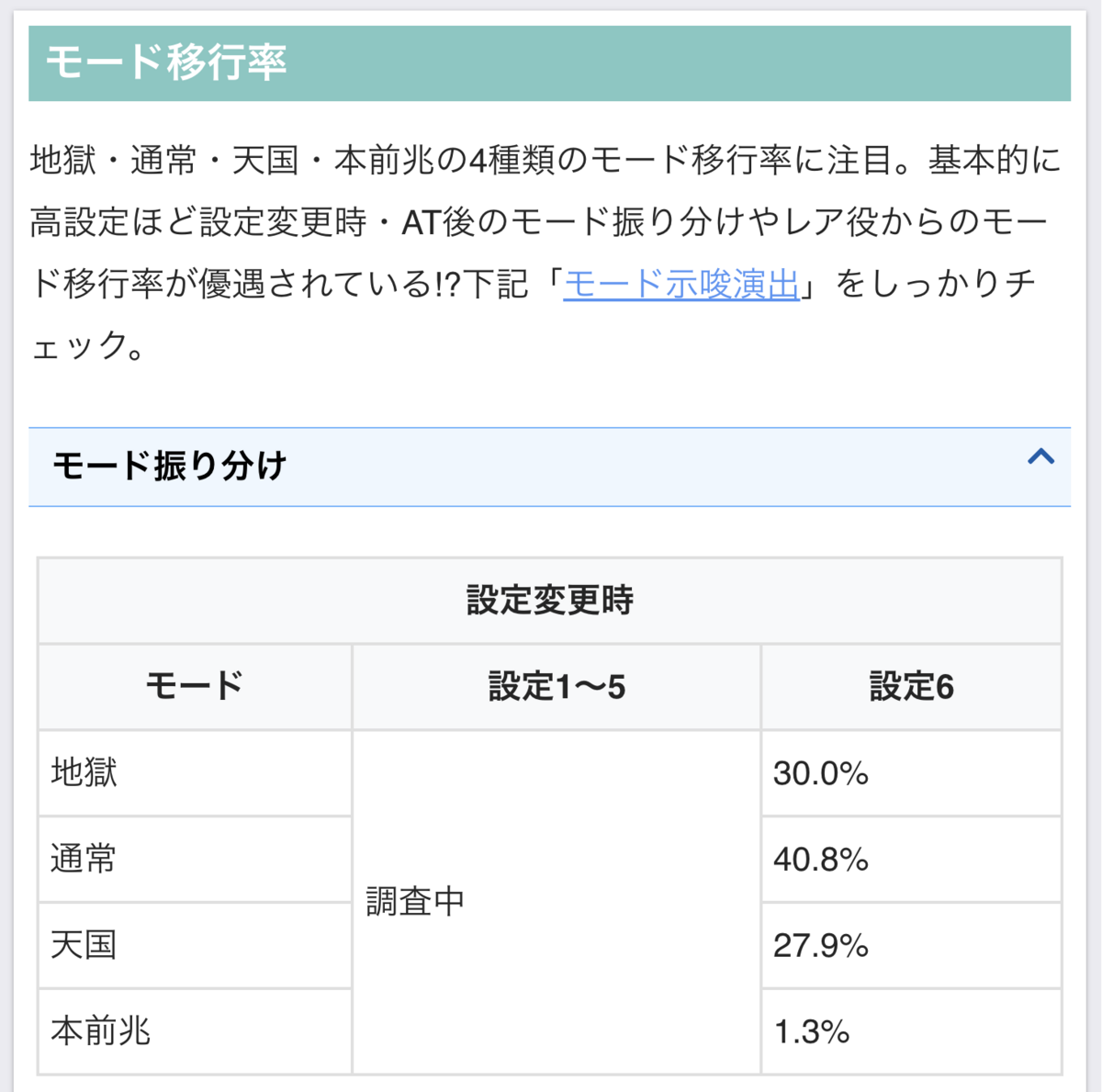Click the モード移行率 section heading

point(549,63)
